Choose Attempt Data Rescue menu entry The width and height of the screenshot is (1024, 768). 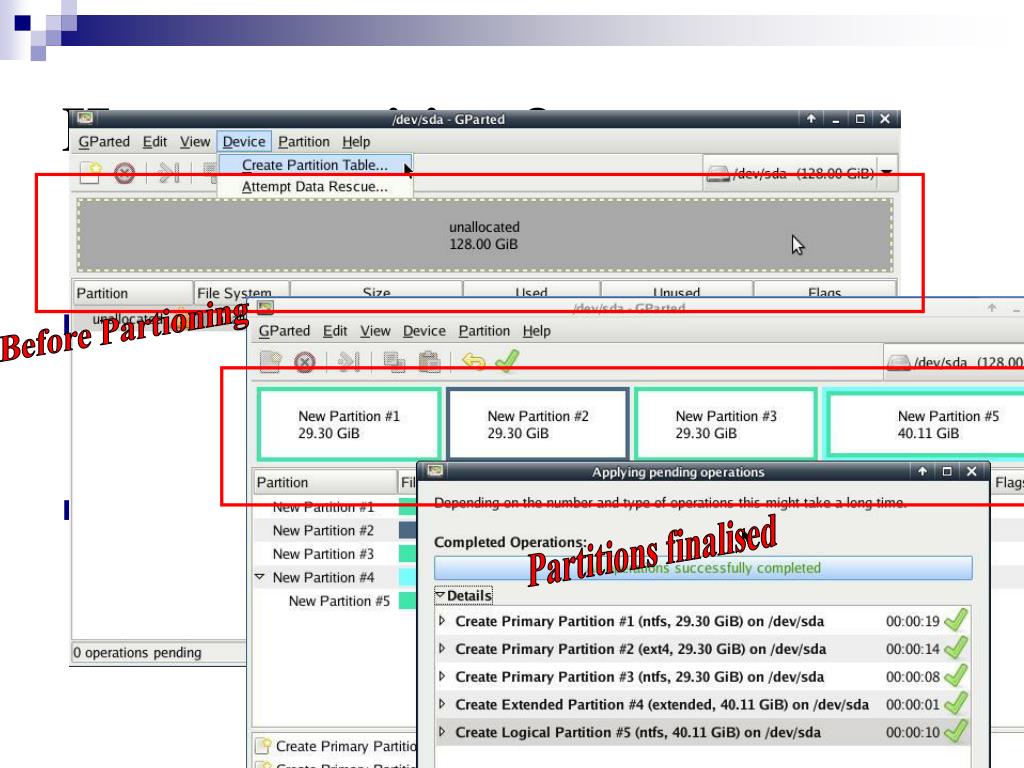coord(314,187)
